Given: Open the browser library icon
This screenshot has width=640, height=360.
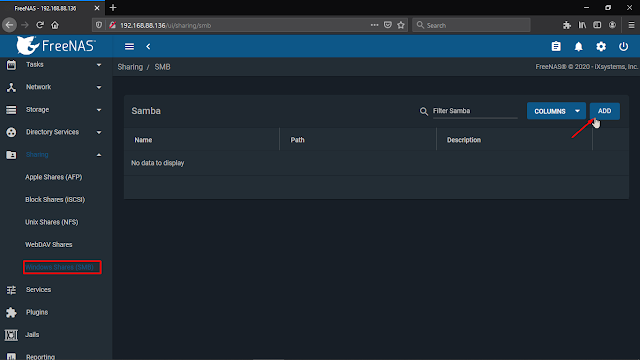Looking at the screenshot, I should [582, 25].
